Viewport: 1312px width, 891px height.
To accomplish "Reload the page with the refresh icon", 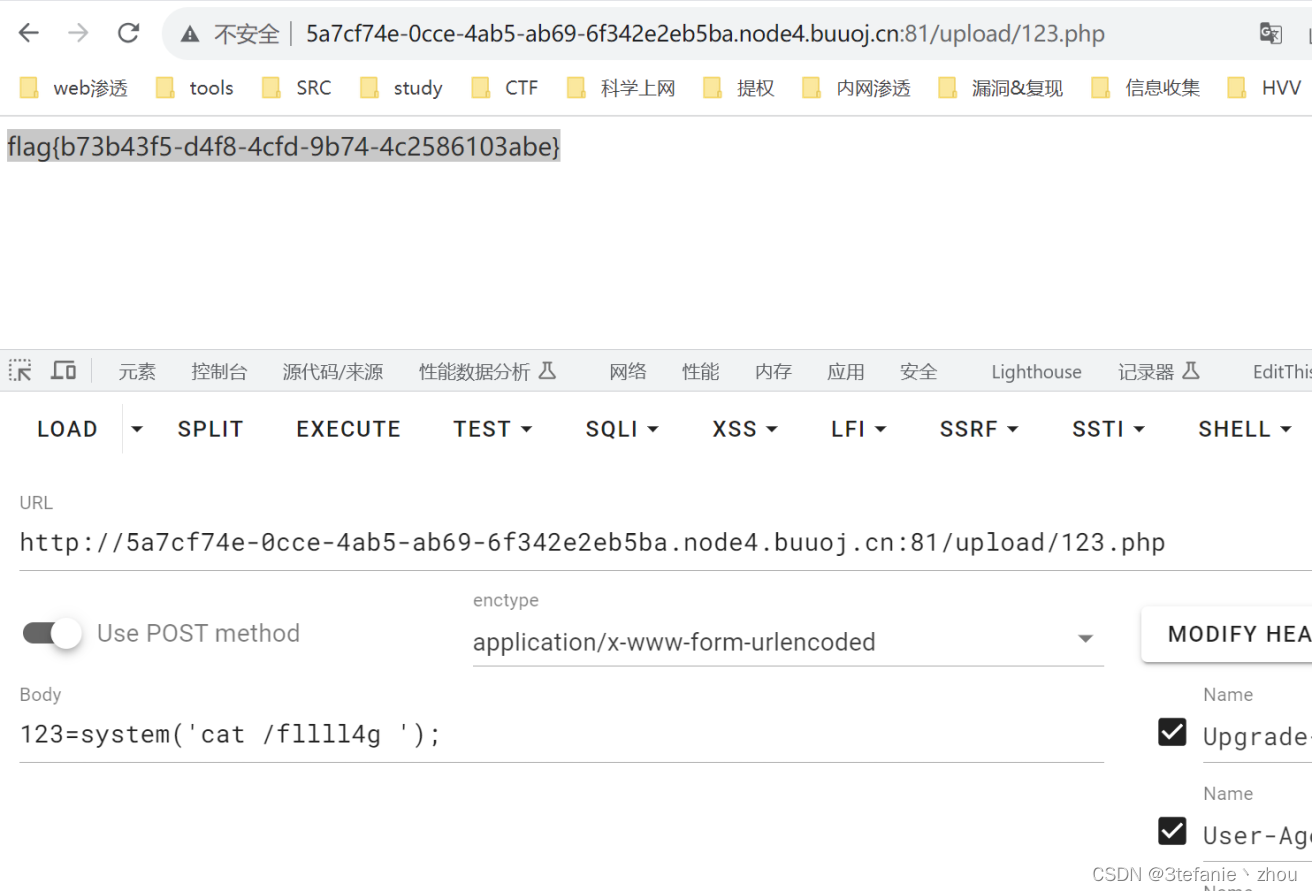I will point(128,33).
